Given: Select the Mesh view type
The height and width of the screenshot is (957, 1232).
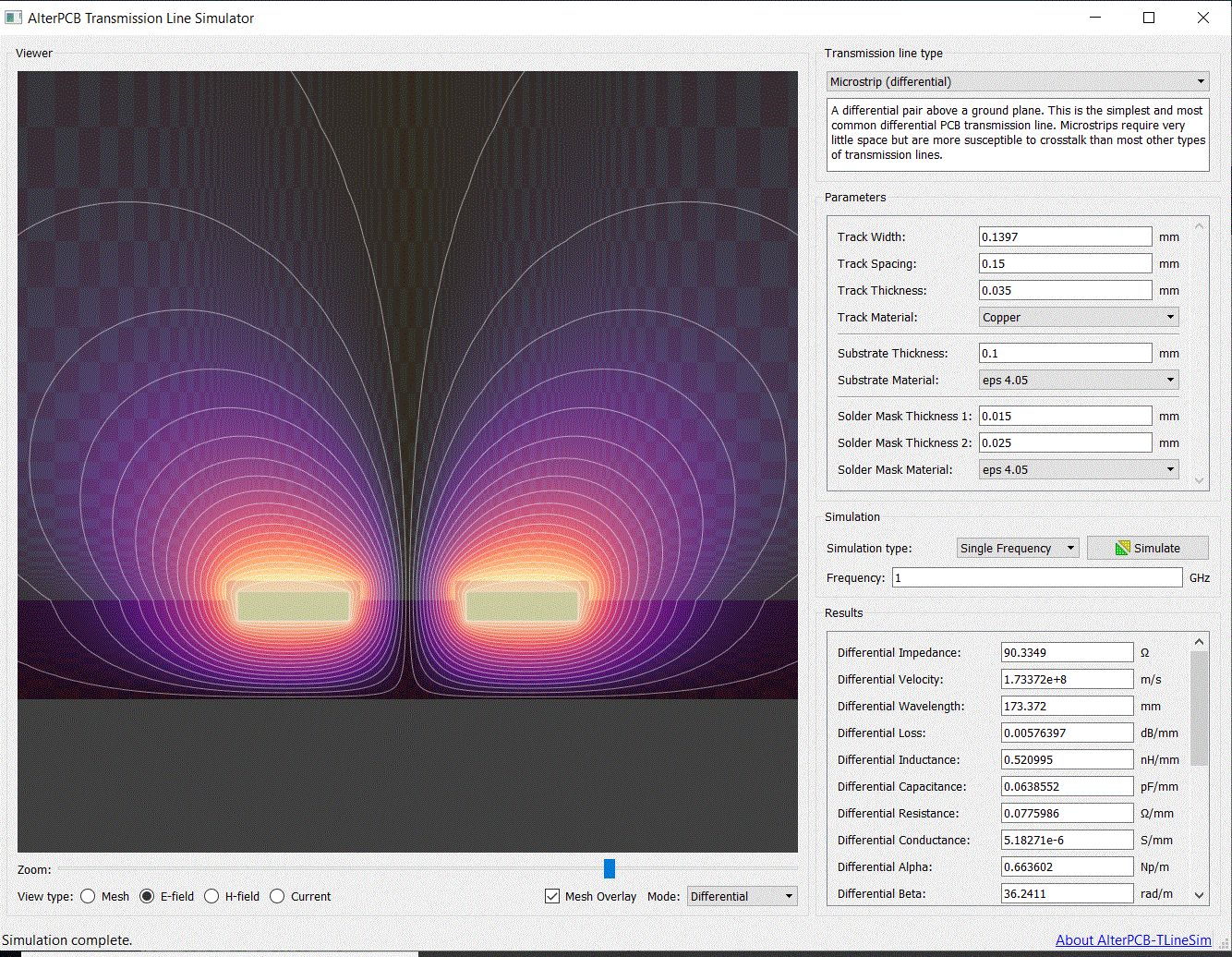Looking at the screenshot, I should 89,896.
